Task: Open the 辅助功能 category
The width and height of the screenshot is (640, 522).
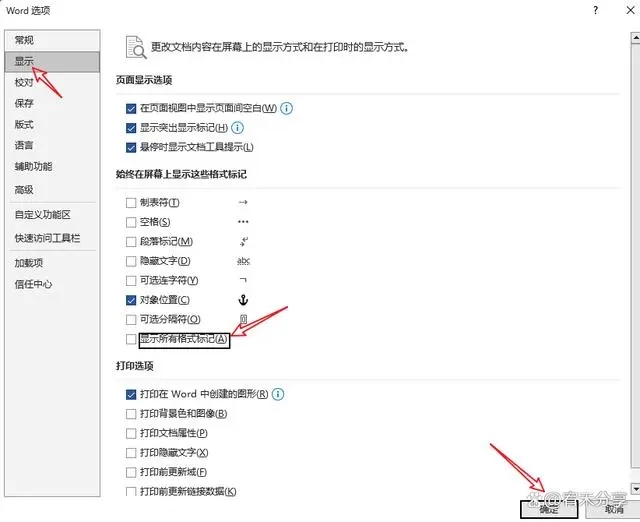Action: (x=52, y=167)
